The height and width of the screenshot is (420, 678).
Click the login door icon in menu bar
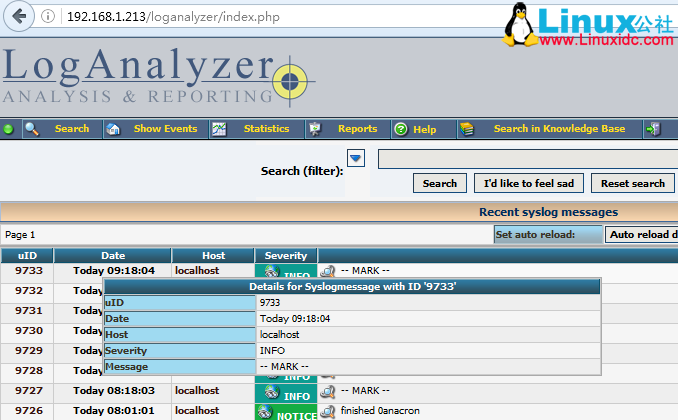point(653,129)
